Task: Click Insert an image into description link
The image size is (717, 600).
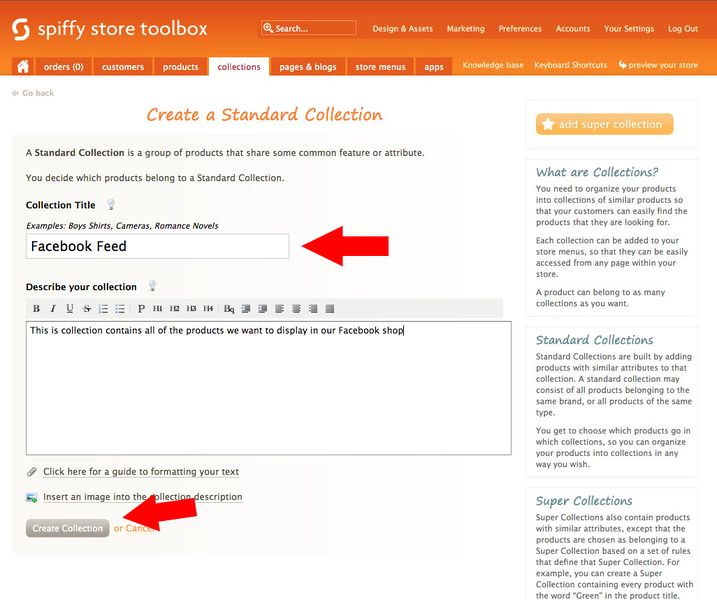Action: click(142, 497)
